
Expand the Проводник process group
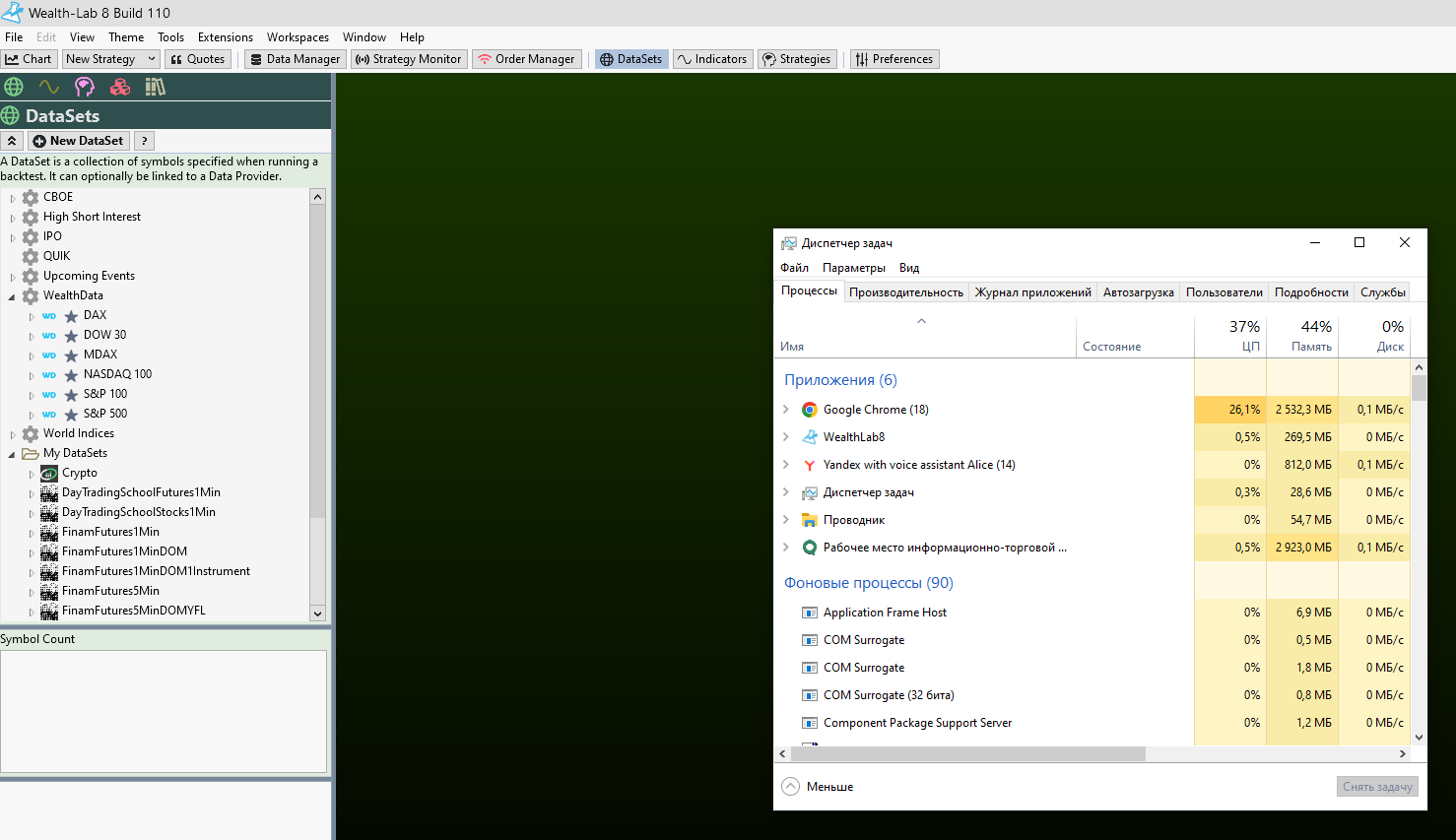tap(785, 520)
